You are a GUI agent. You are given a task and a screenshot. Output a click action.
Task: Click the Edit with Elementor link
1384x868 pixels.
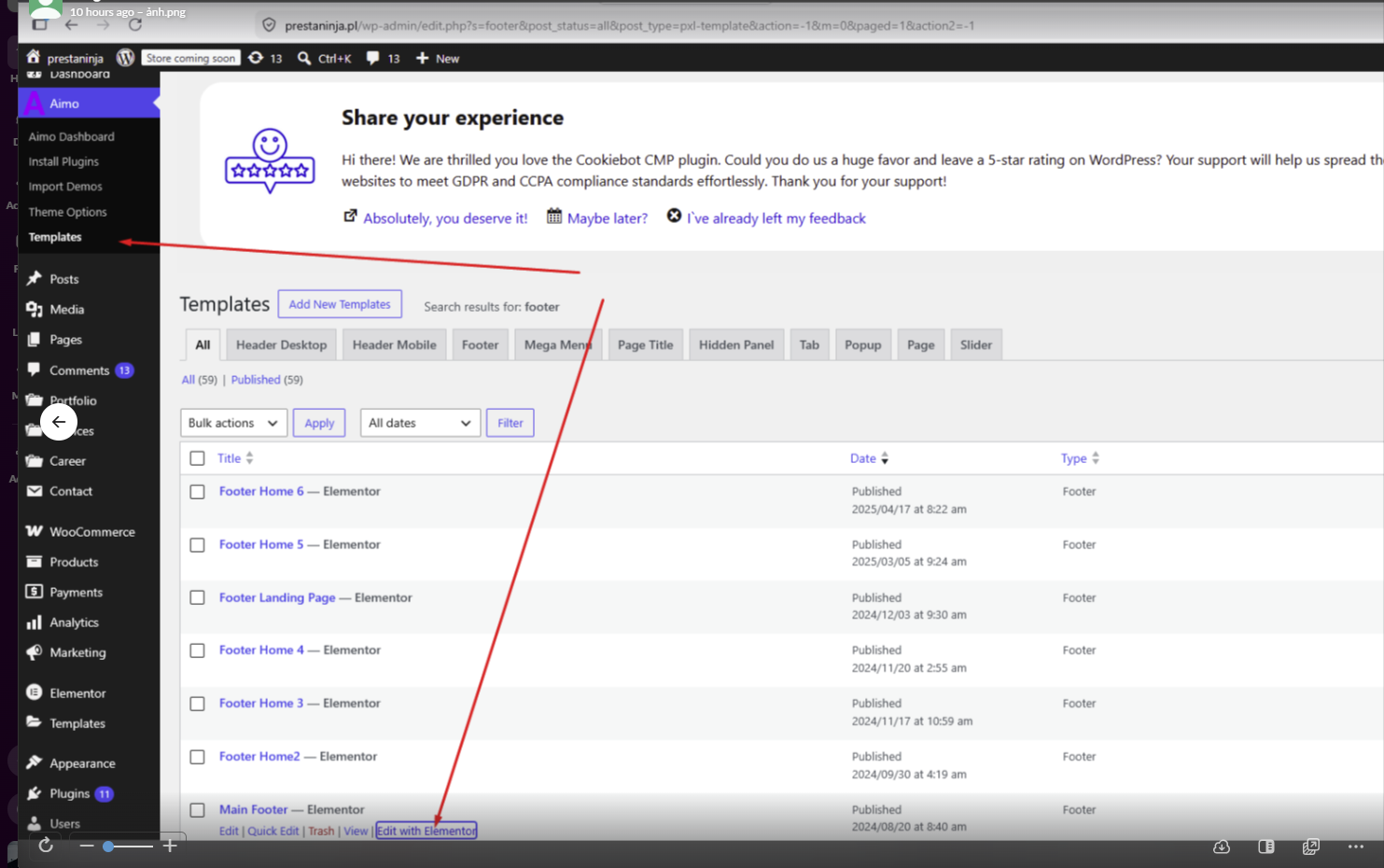(x=426, y=831)
